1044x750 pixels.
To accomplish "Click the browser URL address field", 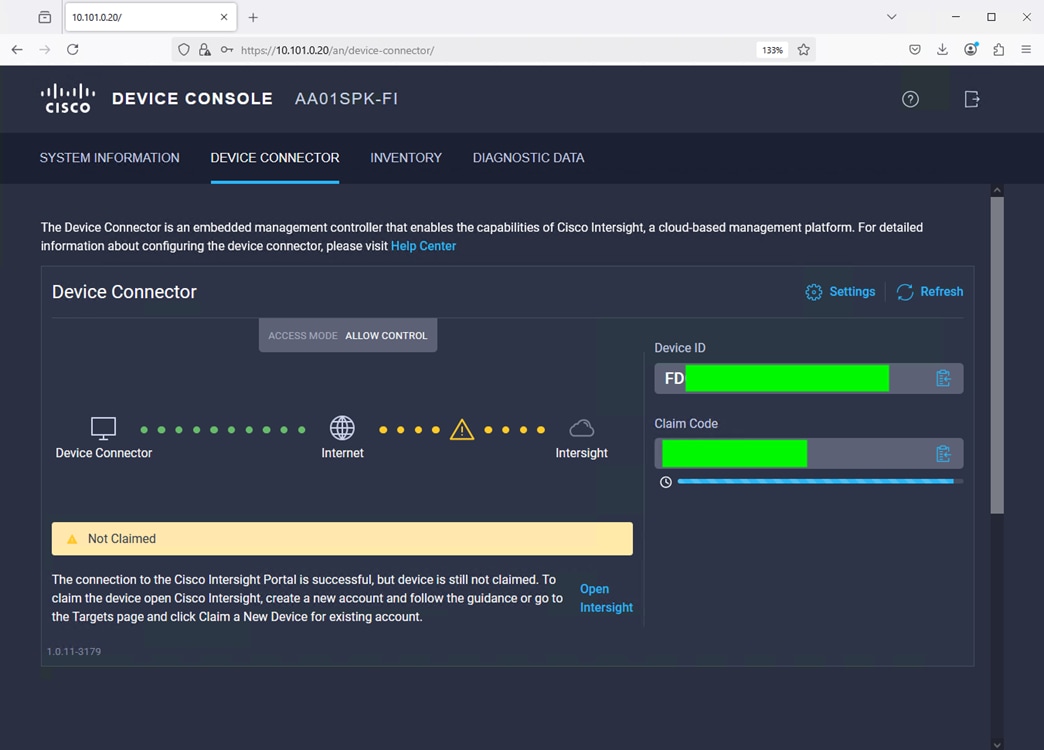I will (x=494, y=50).
